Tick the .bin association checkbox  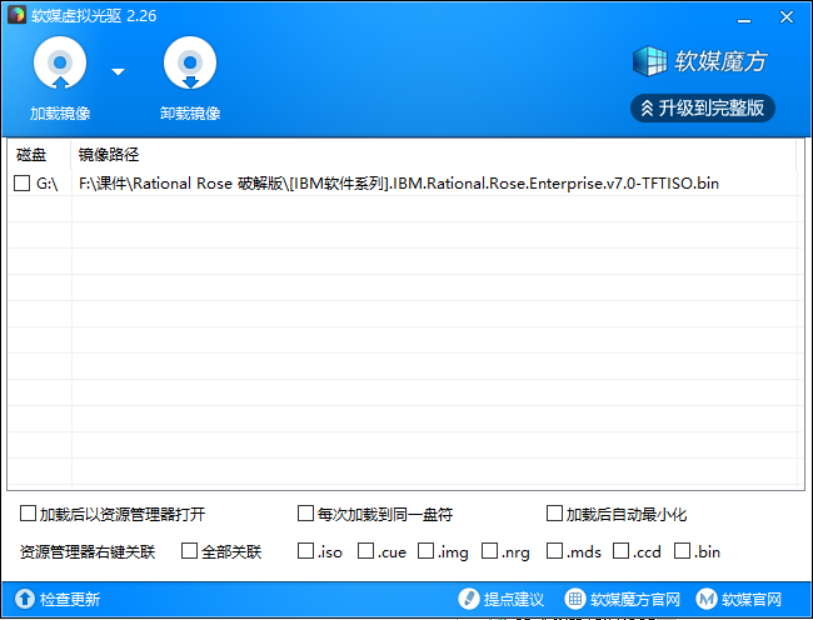point(682,551)
